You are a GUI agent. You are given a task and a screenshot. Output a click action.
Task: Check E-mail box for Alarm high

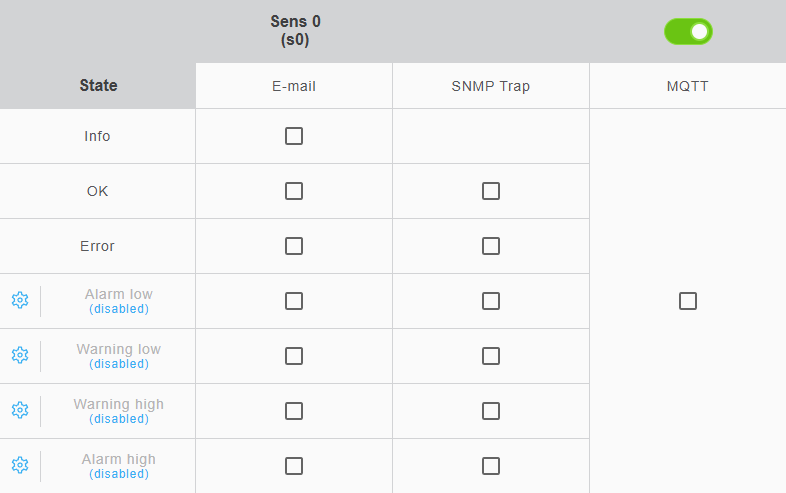click(x=294, y=466)
